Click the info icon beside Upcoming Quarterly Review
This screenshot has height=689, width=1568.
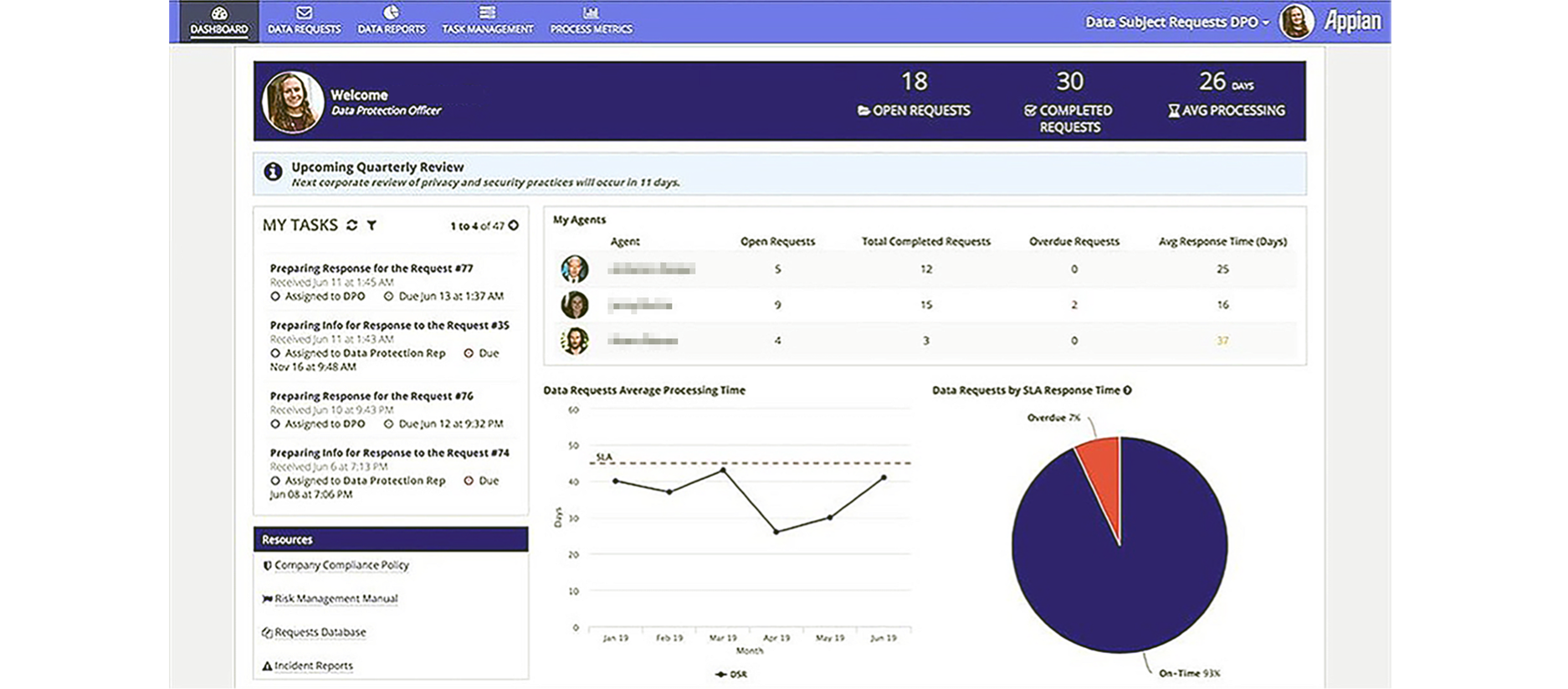coord(273,172)
